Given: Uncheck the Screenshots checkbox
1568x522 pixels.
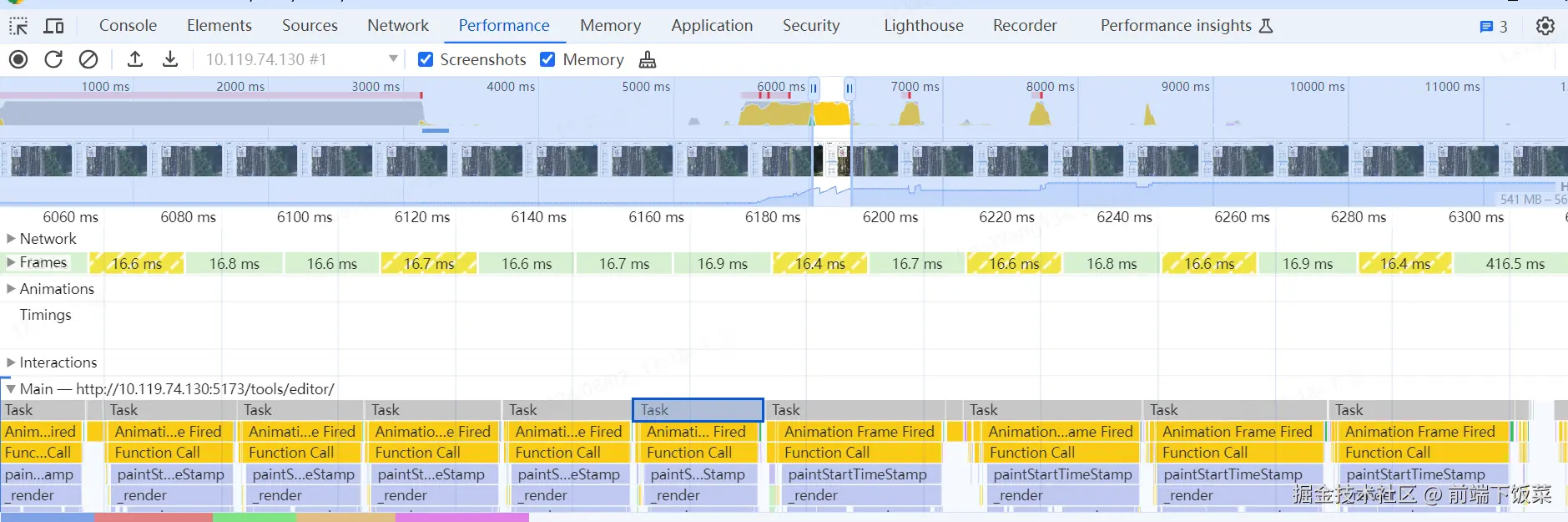Looking at the screenshot, I should point(426,59).
